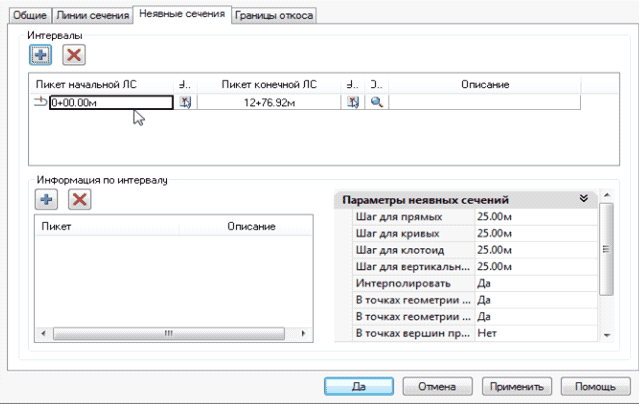639x404 pixels.
Task: Open the Линии сечения tab
Action: [93, 16]
